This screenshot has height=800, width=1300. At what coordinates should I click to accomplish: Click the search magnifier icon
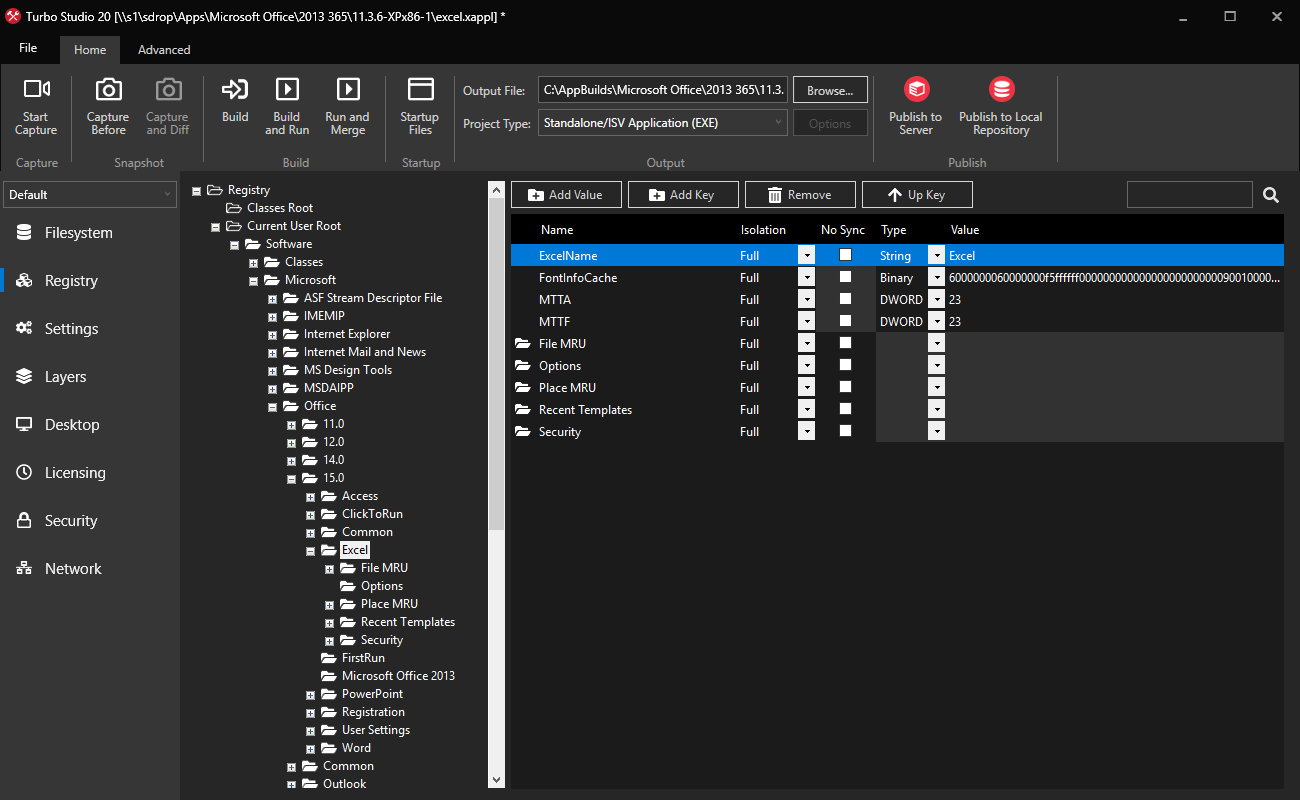tap(1271, 195)
